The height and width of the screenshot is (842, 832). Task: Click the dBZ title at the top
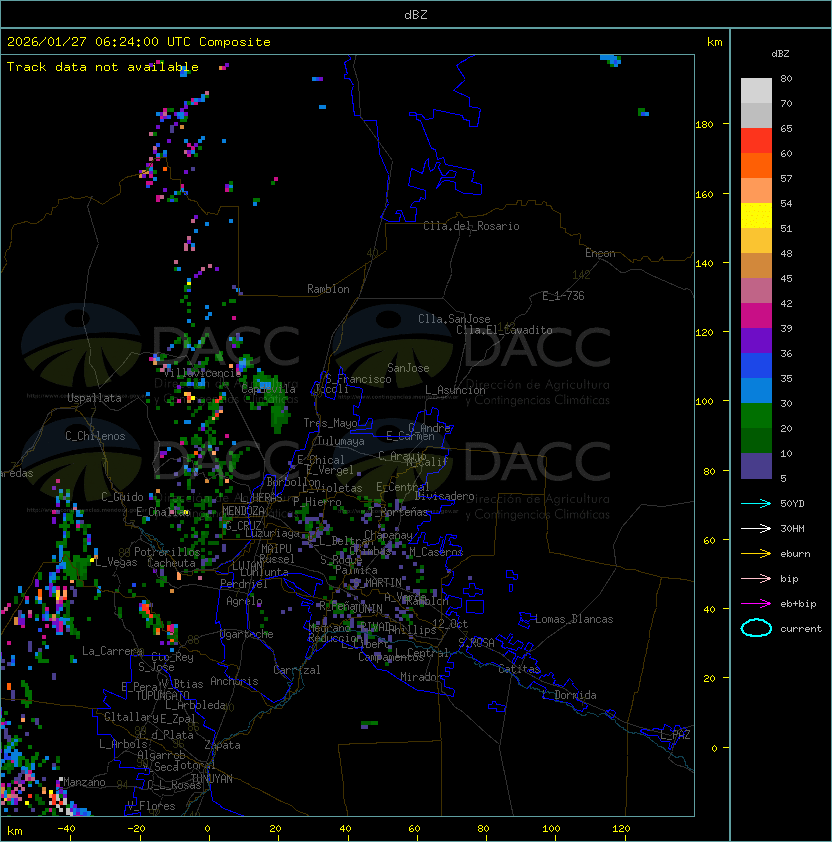pos(416,15)
